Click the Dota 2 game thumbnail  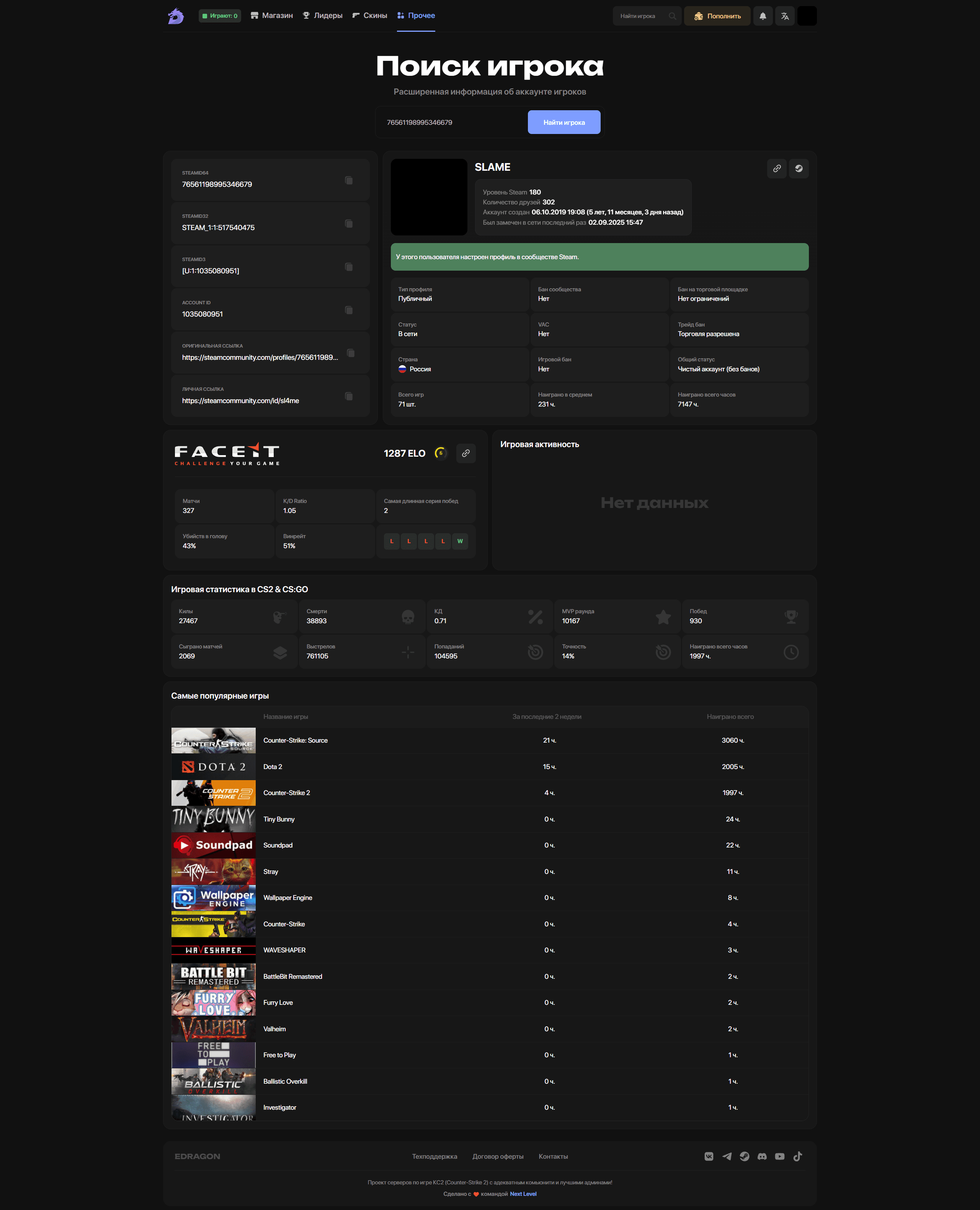coord(213,767)
